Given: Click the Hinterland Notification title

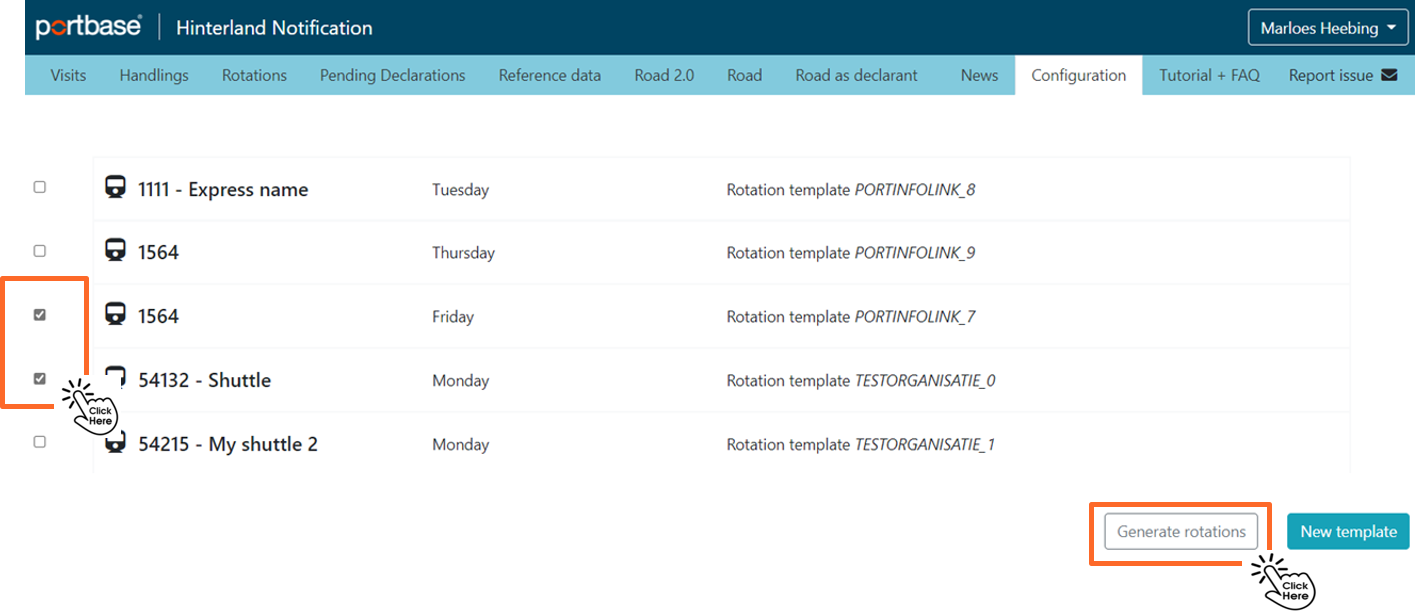Looking at the screenshot, I should point(274,28).
